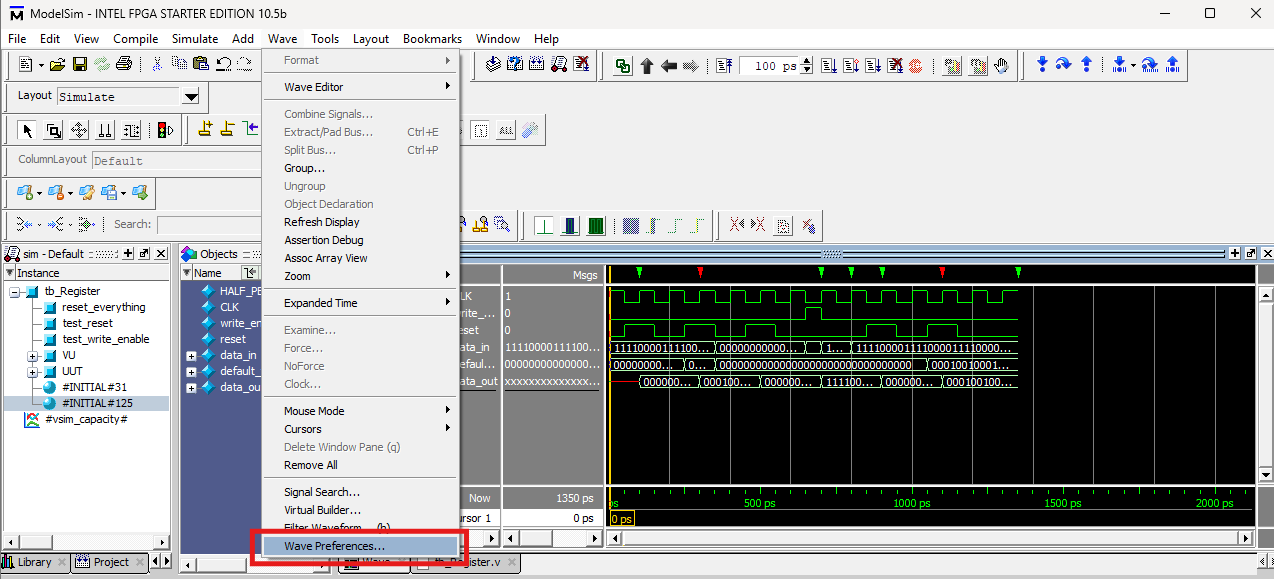The image size is (1274, 579).
Task: Click the black left arrow icon
Action: click(x=669, y=66)
